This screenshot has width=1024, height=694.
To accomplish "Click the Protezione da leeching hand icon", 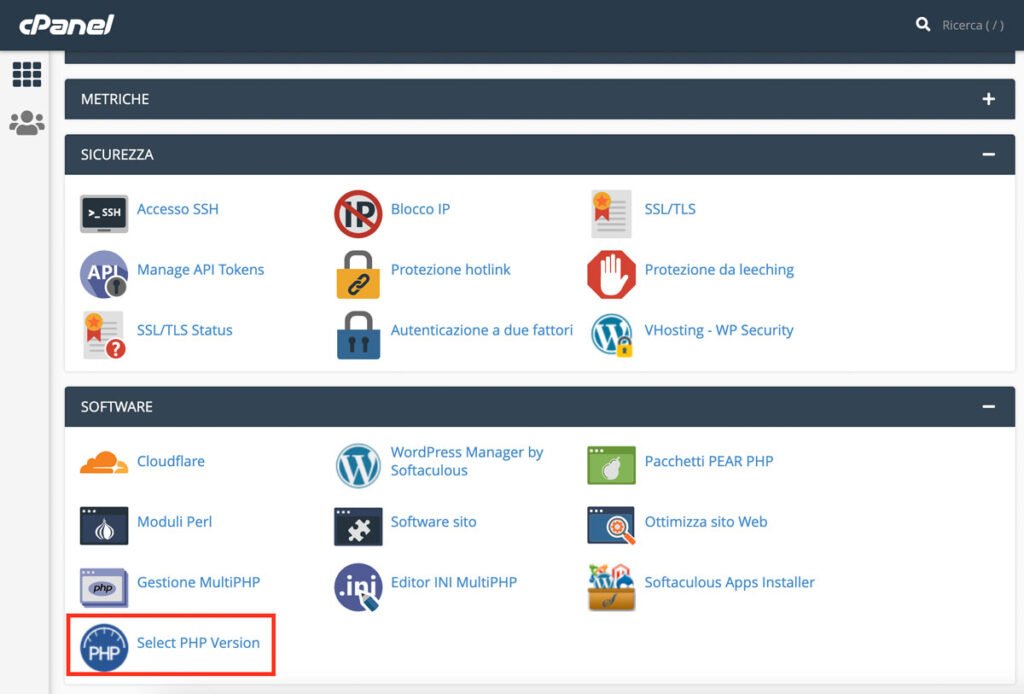I will (611, 274).
